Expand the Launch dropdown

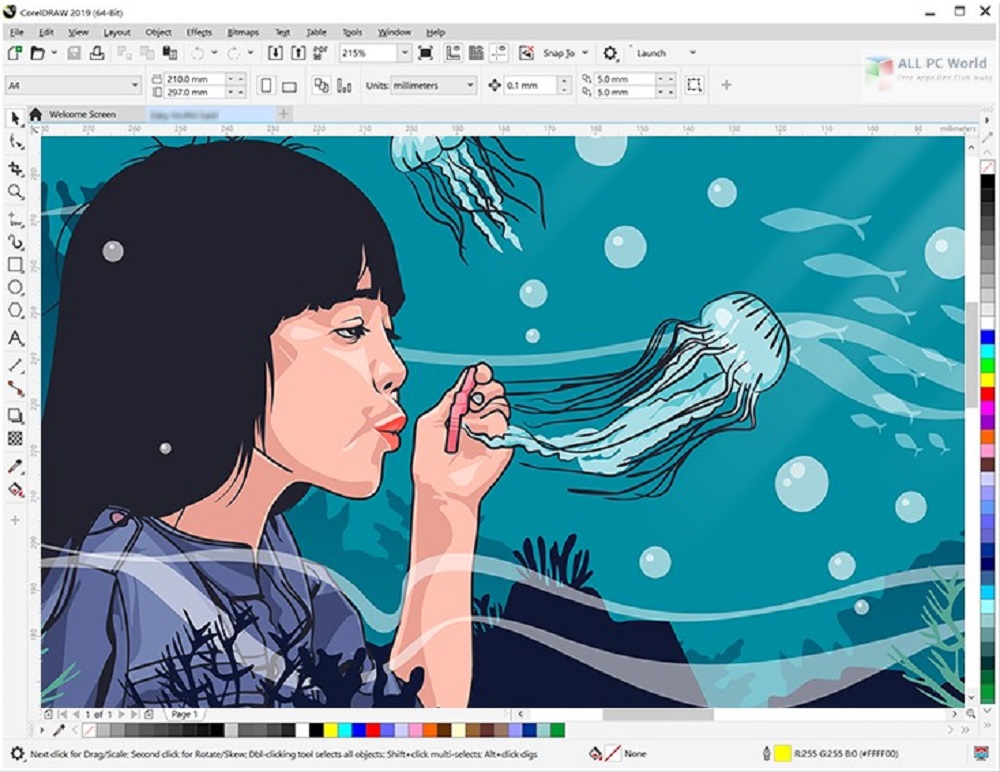tap(693, 53)
